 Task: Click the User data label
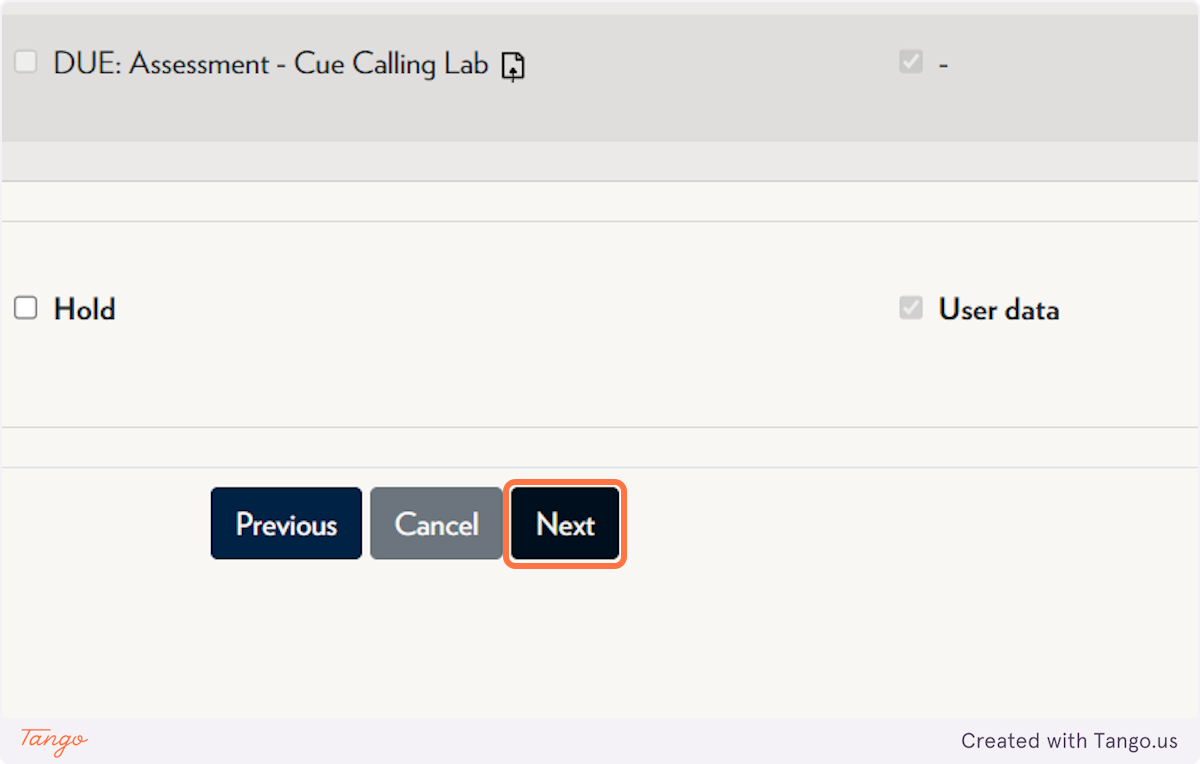999,310
